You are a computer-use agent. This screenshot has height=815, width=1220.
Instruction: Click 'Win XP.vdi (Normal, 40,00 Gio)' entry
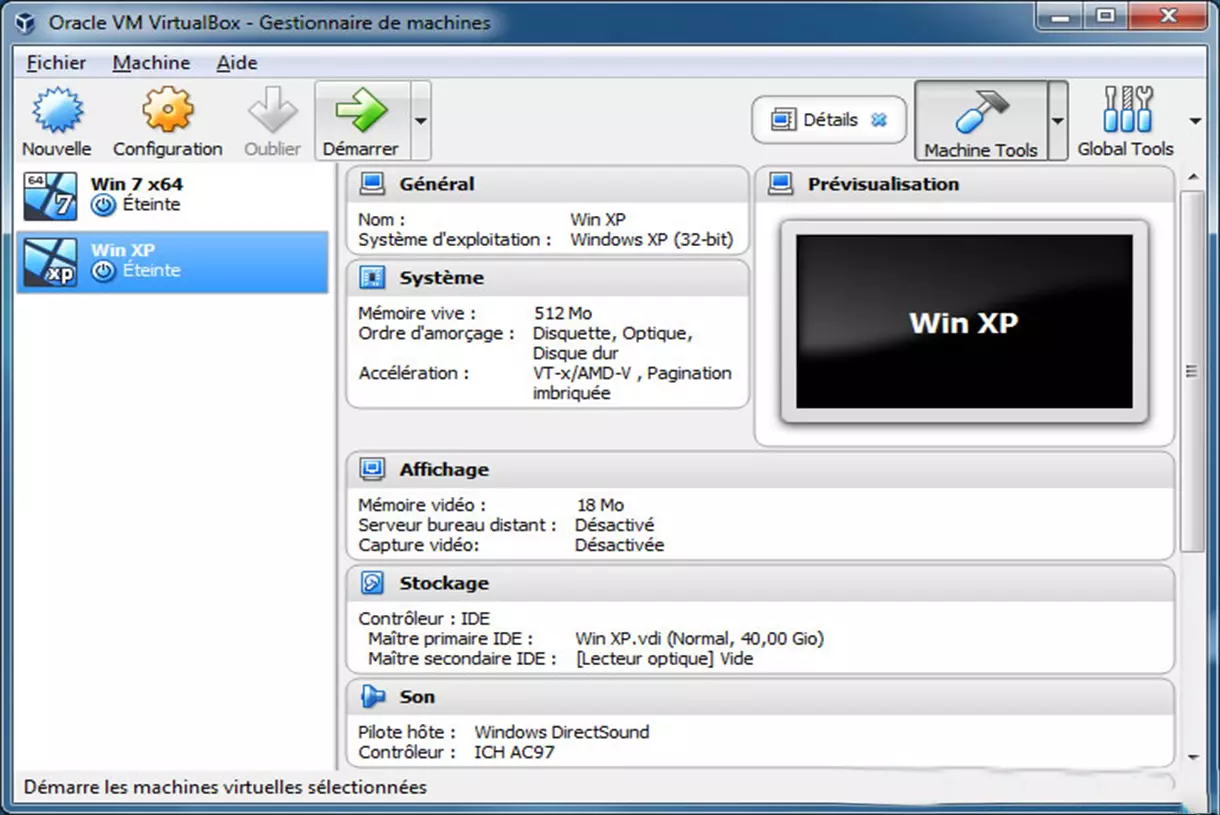(700, 639)
